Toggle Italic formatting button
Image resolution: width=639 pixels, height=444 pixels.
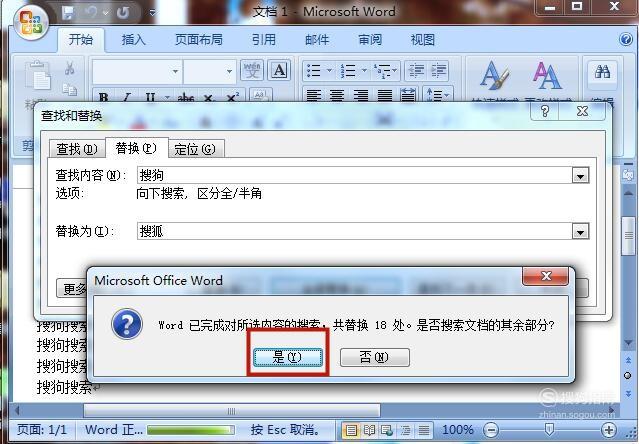[x=127, y=97]
